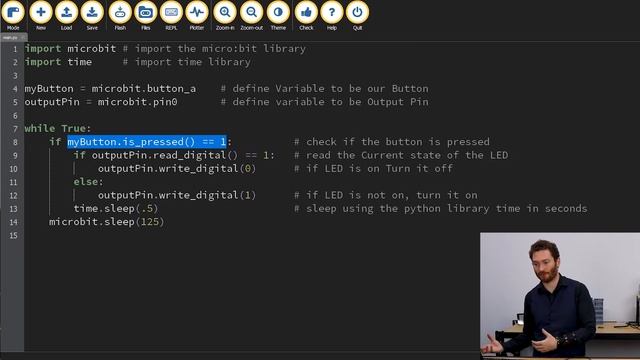
Task: Click highlighted "myButton.is_pressed() == 1" text
Action: coord(147,142)
